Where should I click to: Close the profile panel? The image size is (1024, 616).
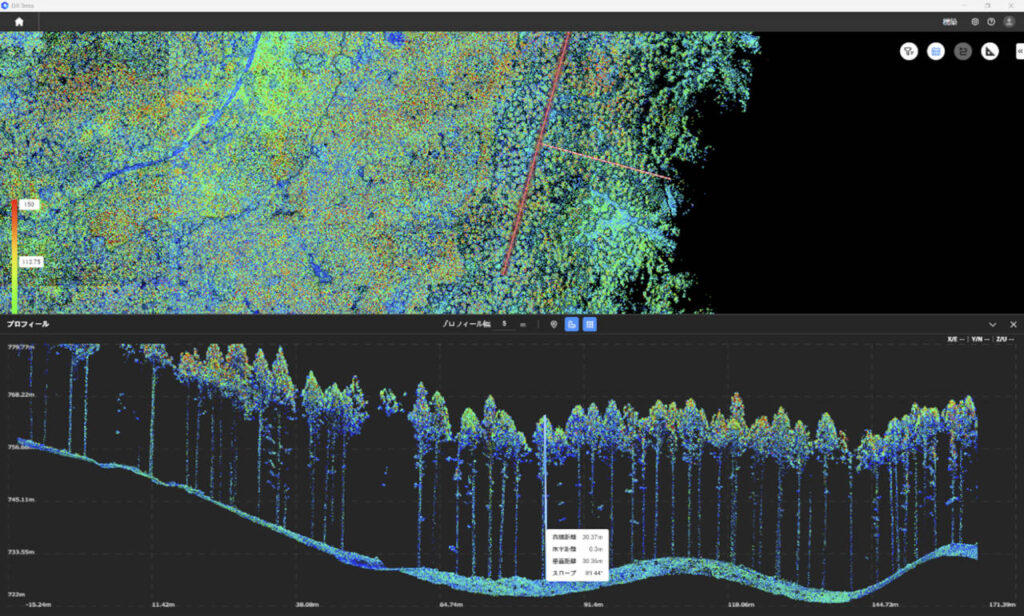[x=1013, y=324]
